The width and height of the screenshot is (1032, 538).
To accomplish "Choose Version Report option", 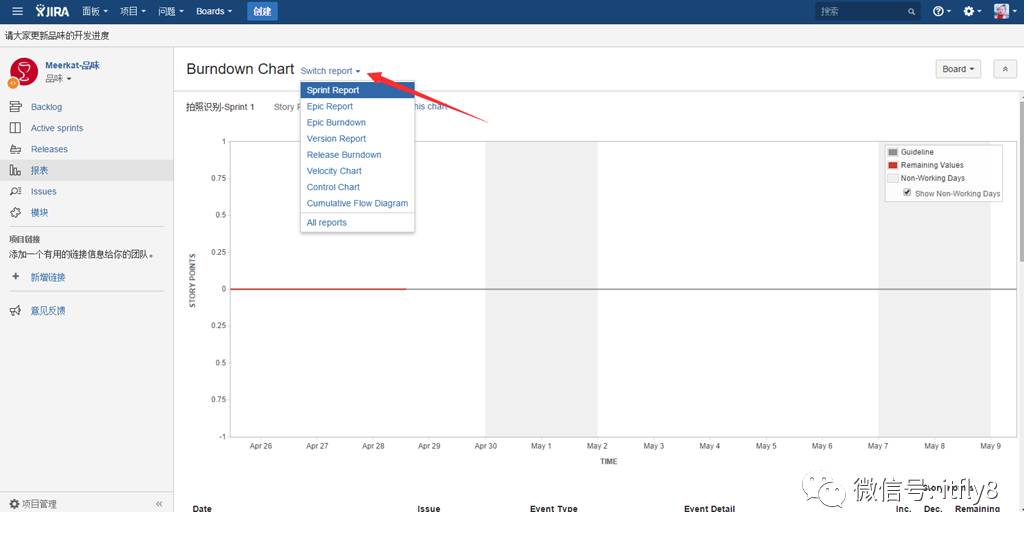I will tap(357, 138).
